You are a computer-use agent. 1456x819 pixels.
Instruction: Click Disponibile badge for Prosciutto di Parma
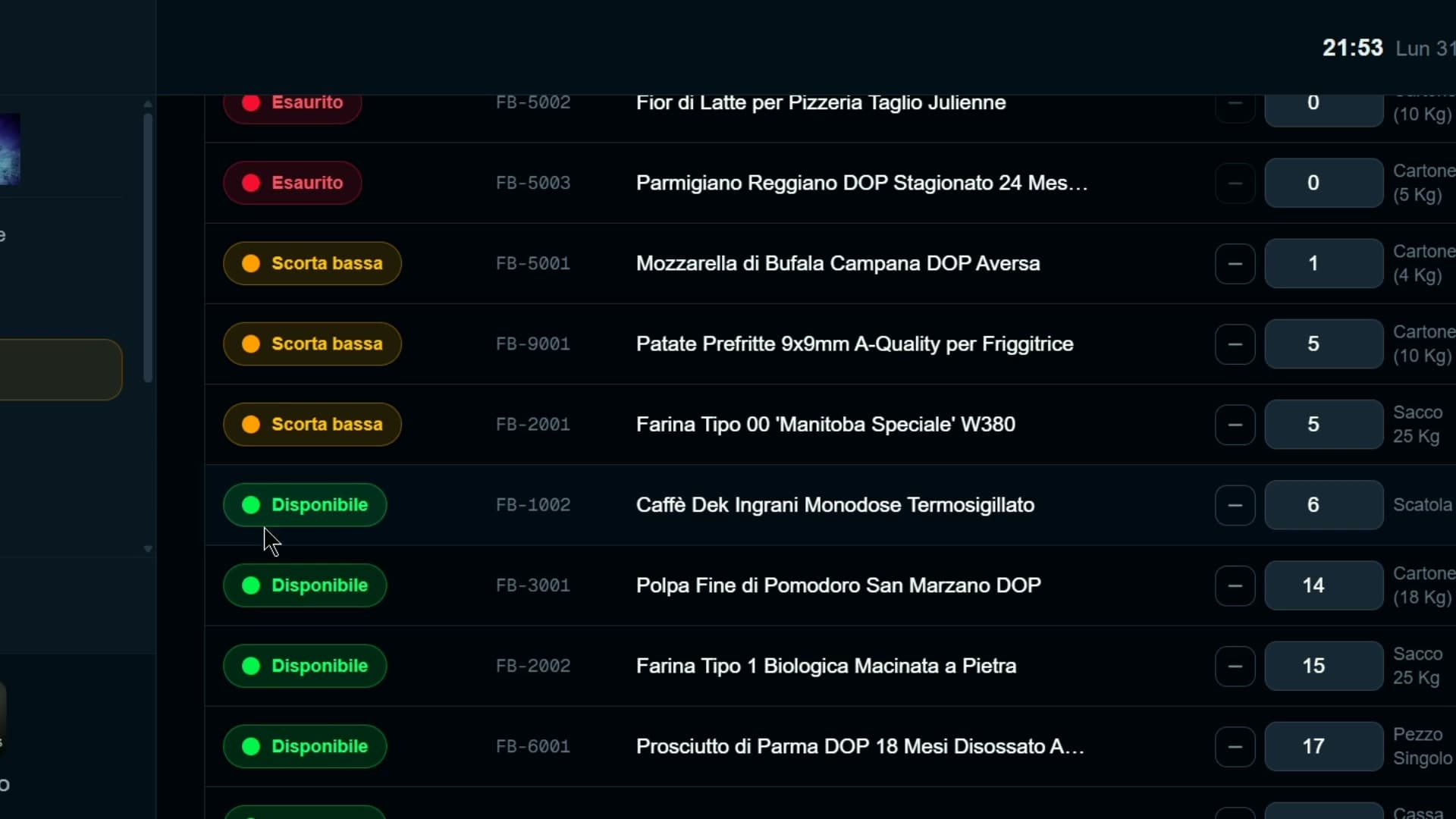(x=305, y=746)
